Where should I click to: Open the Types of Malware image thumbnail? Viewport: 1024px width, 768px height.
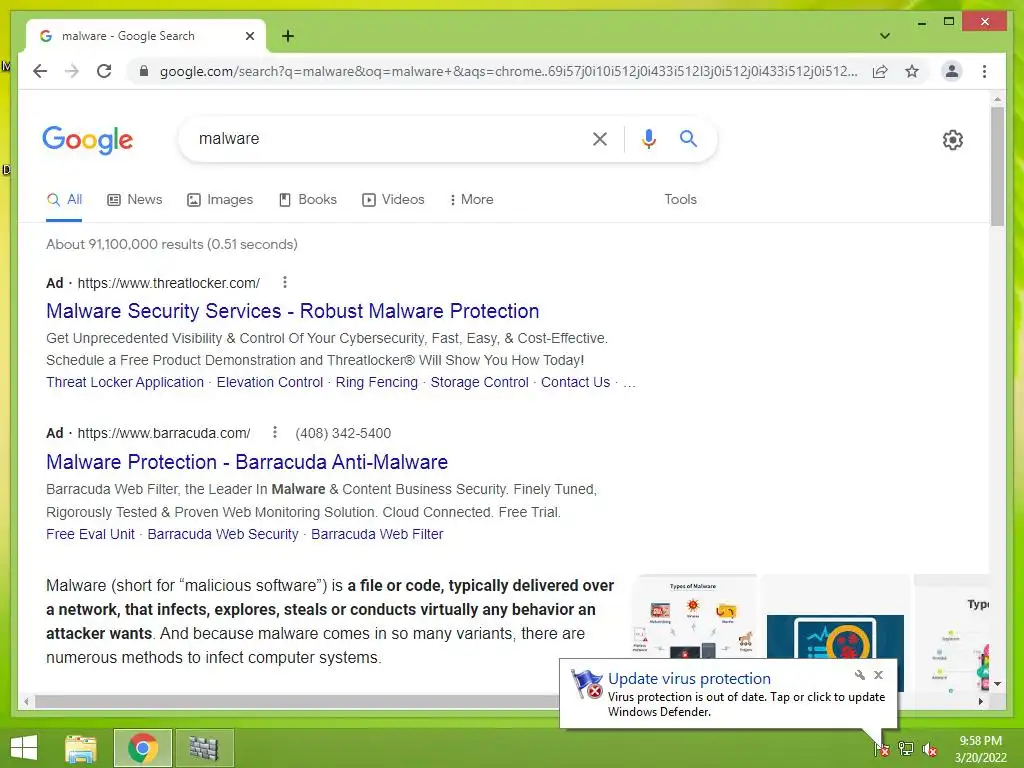pyautogui.click(x=693, y=617)
